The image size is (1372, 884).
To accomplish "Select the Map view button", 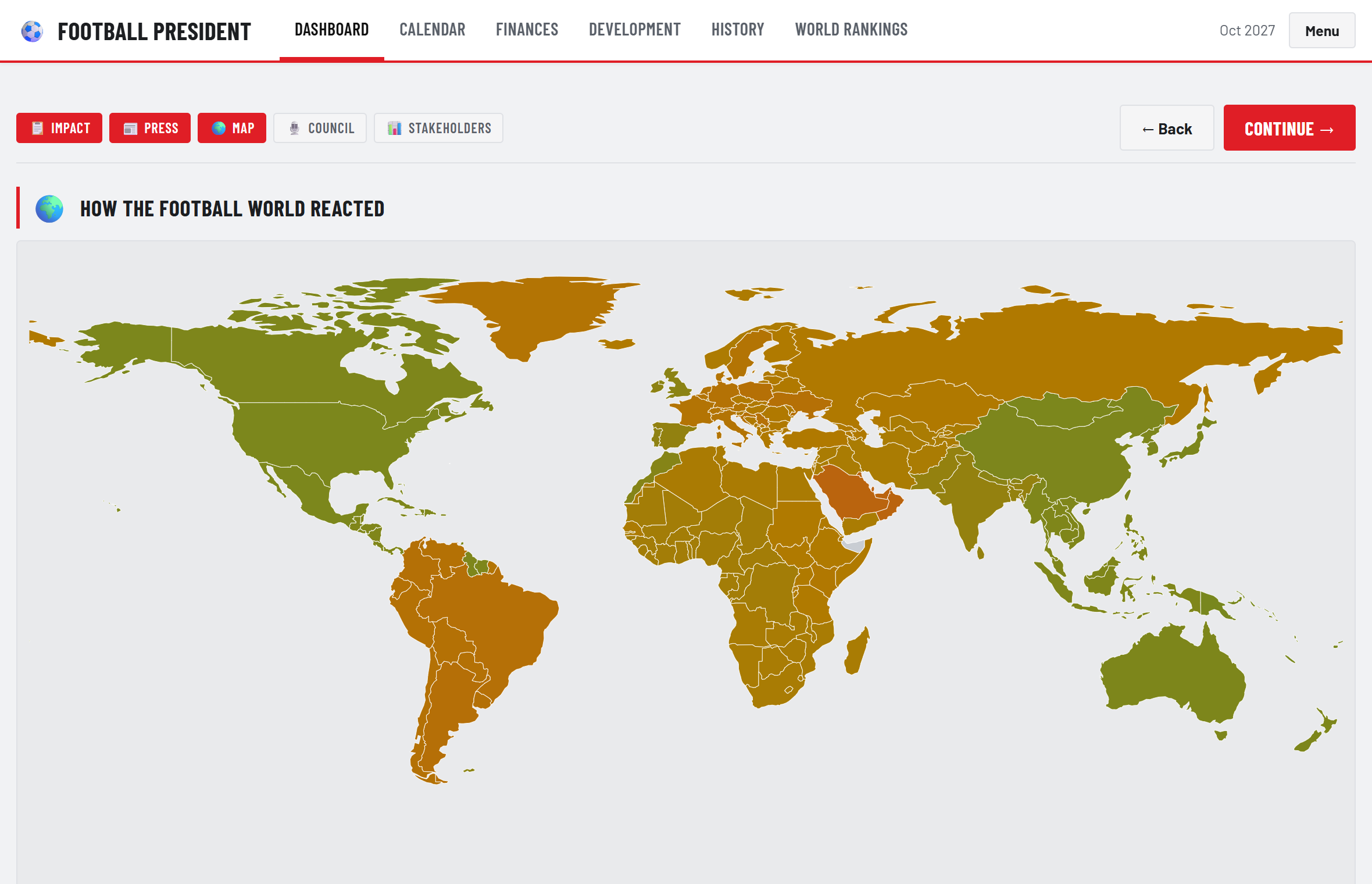I will [x=232, y=128].
